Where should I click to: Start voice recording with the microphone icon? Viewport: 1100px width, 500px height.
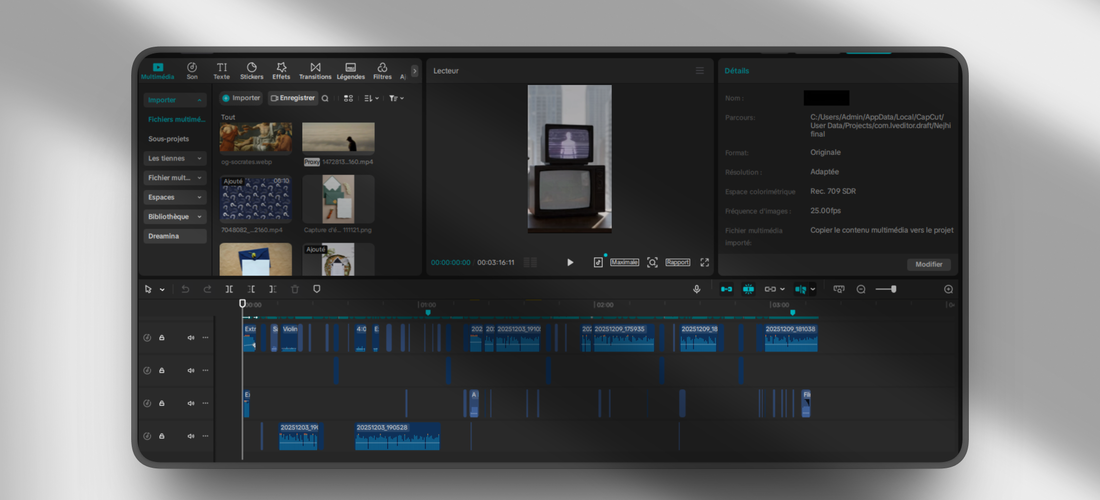697,289
